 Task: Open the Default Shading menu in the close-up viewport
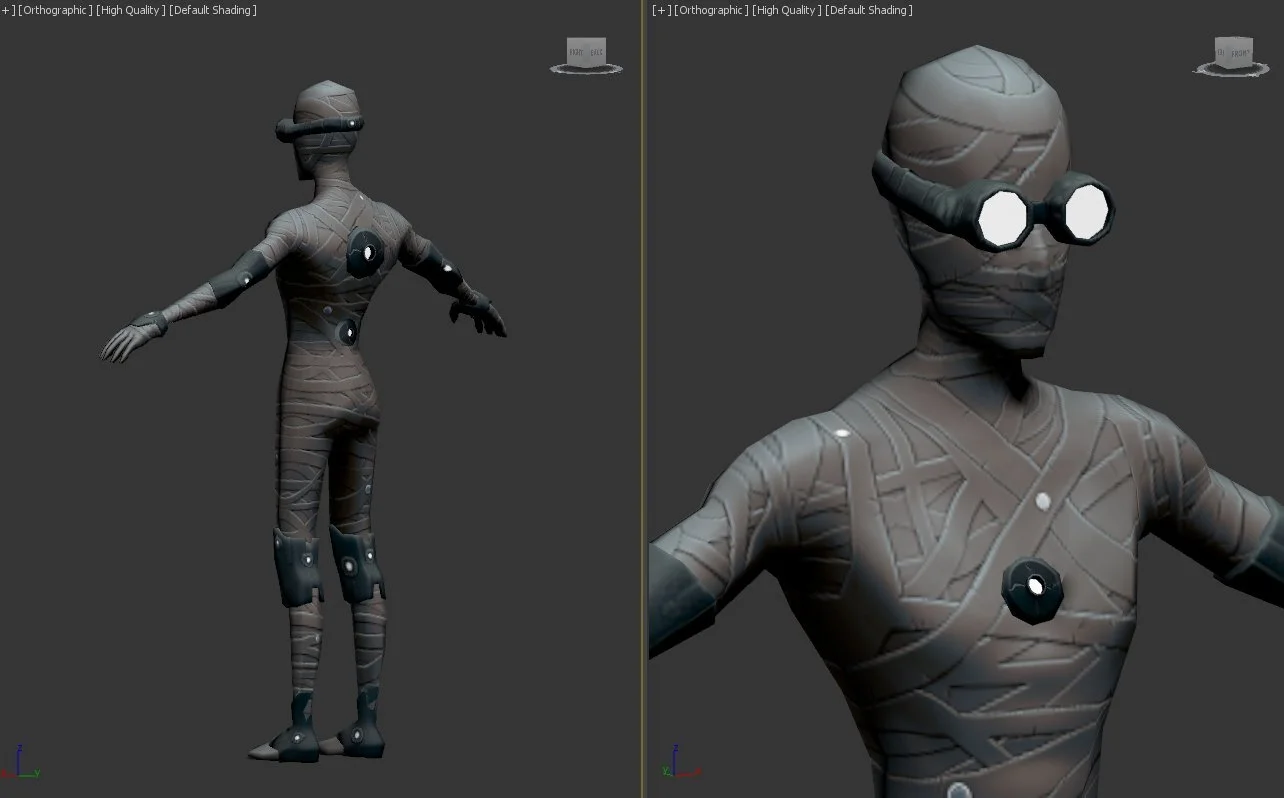[869, 10]
